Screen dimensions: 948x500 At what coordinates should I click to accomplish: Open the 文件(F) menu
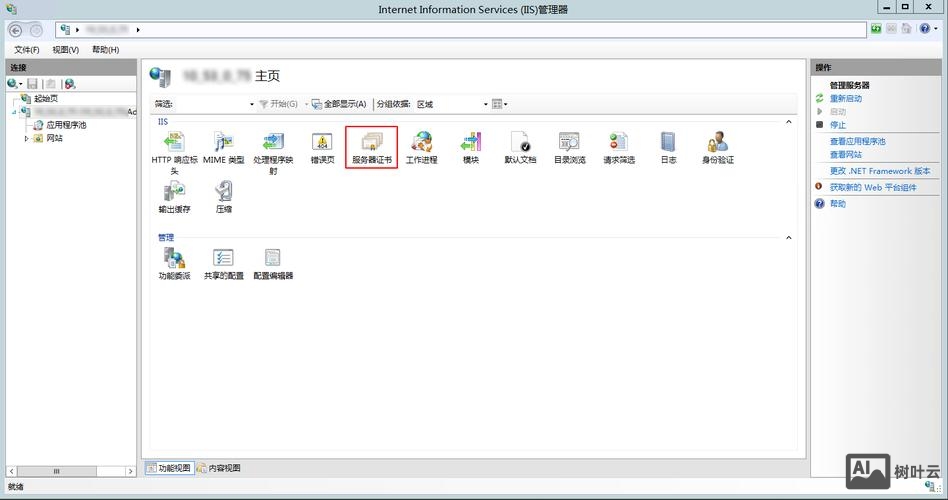click(x=27, y=50)
